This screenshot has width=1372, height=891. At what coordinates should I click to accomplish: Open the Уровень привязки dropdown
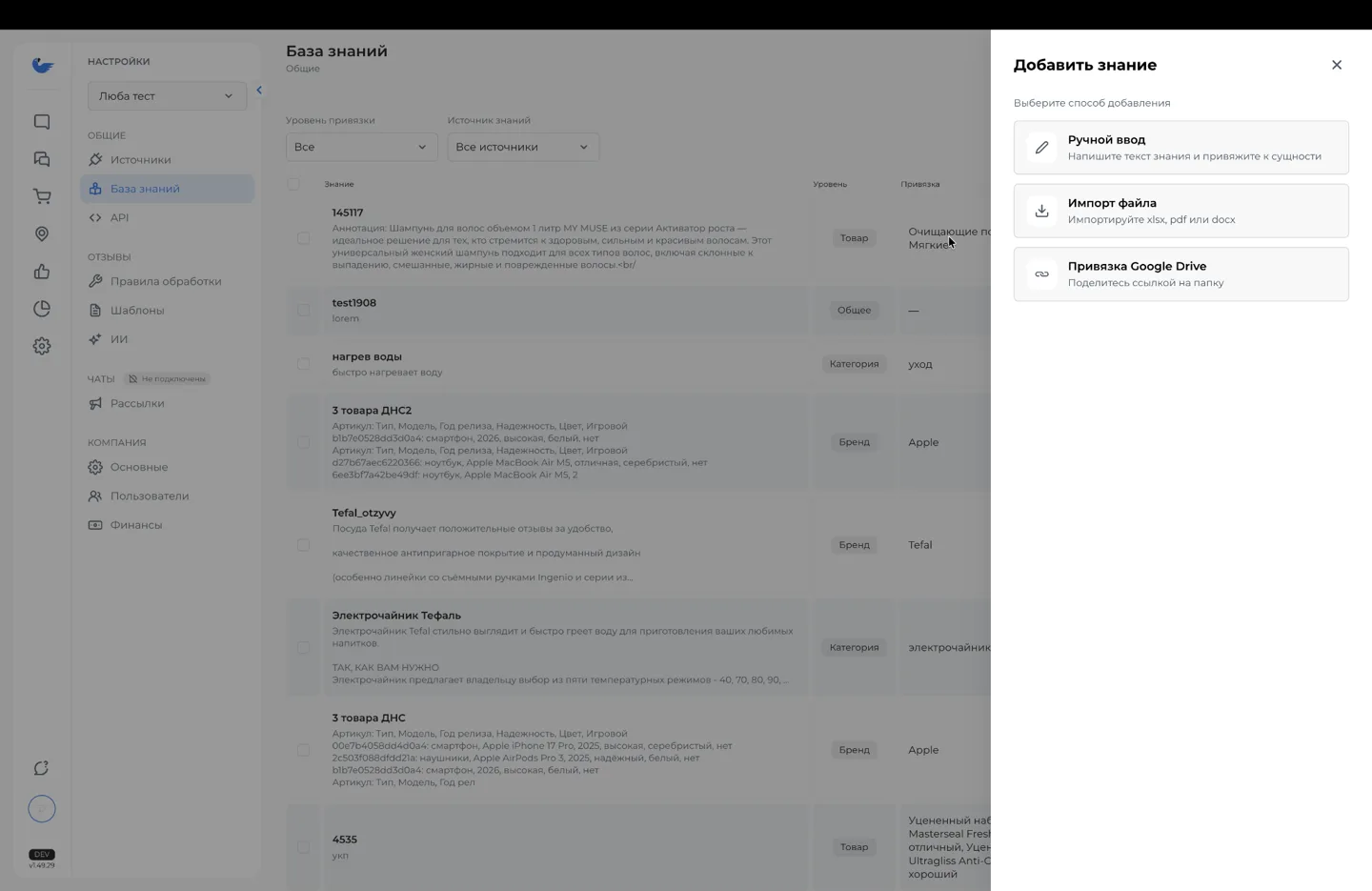362,147
